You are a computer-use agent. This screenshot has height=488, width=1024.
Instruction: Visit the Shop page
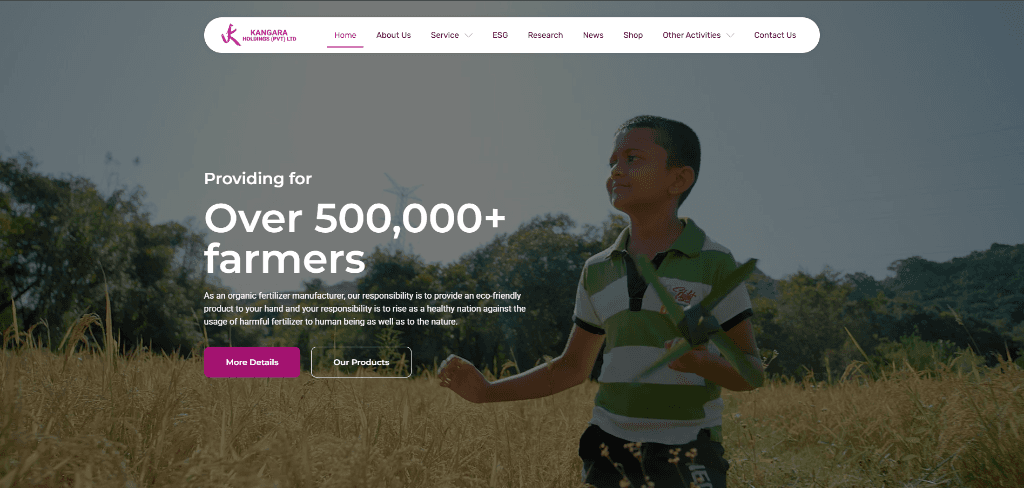[633, 35]
